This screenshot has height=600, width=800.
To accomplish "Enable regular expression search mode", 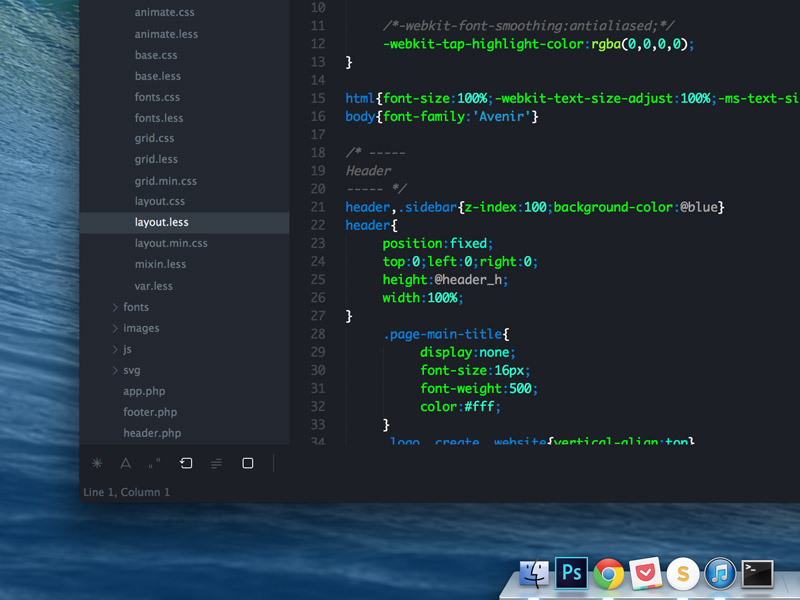I will pos(96,463).
